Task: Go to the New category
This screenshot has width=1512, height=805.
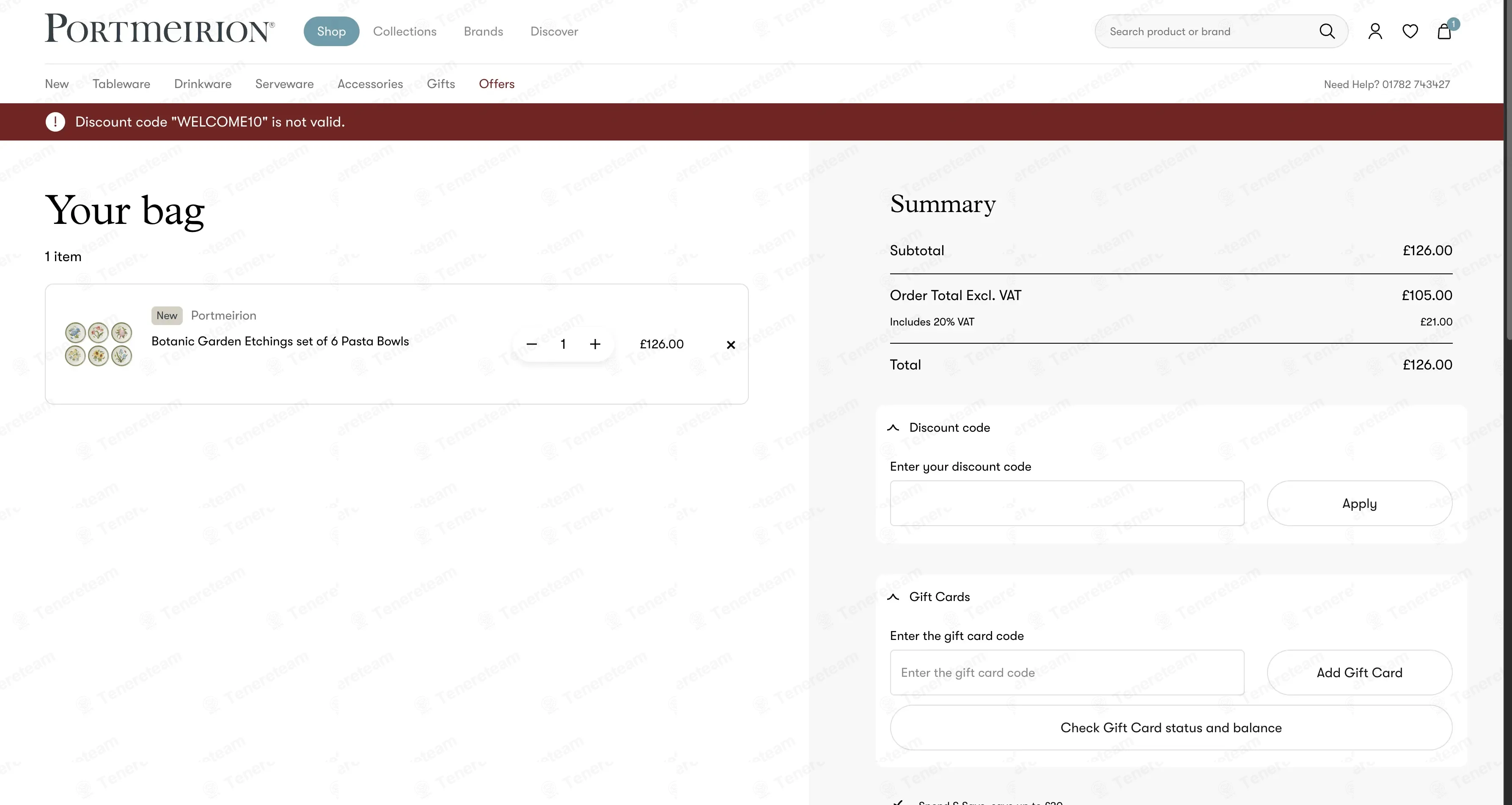Action: 56,84
